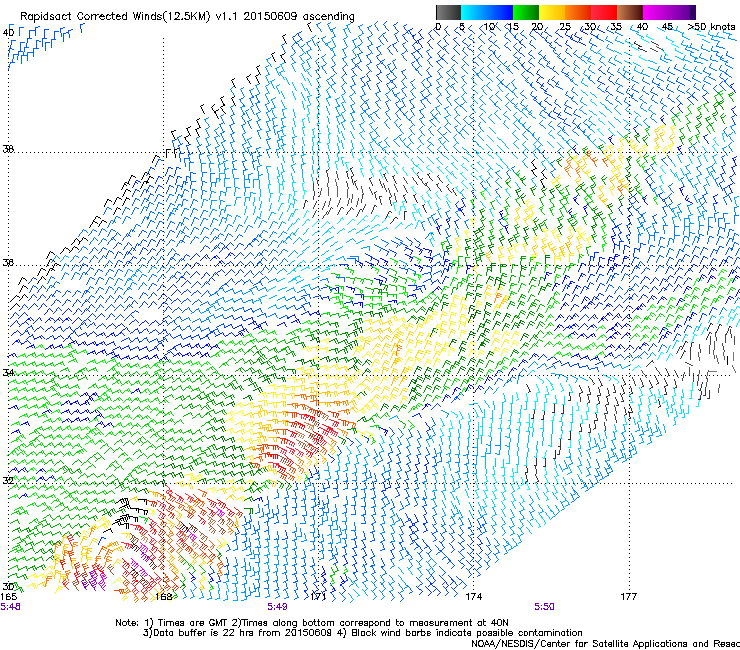Viewport: 740px width, 650px height.
Task: Click the '0' legend scale label
Action: [438, 26]
